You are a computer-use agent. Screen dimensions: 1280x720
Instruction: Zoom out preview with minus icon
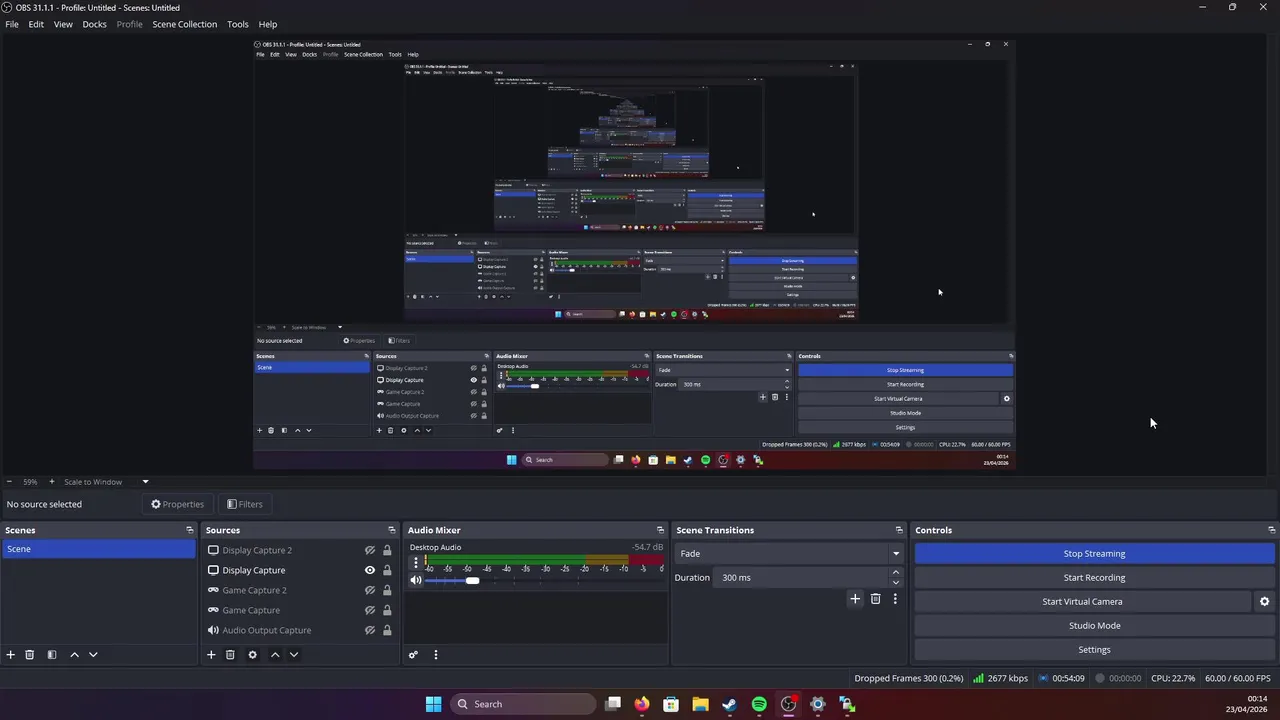(x=9, y=481)
